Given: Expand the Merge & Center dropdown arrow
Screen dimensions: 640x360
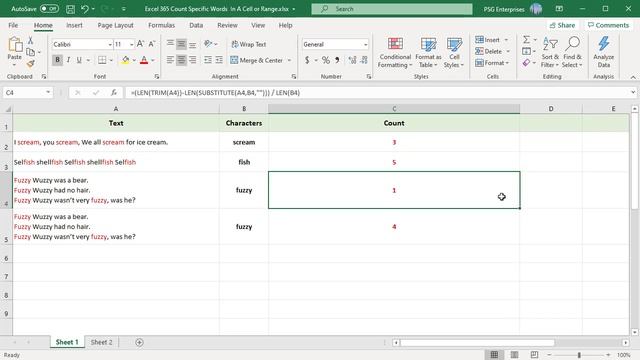Looking at the screenshot, I should 289,60.
